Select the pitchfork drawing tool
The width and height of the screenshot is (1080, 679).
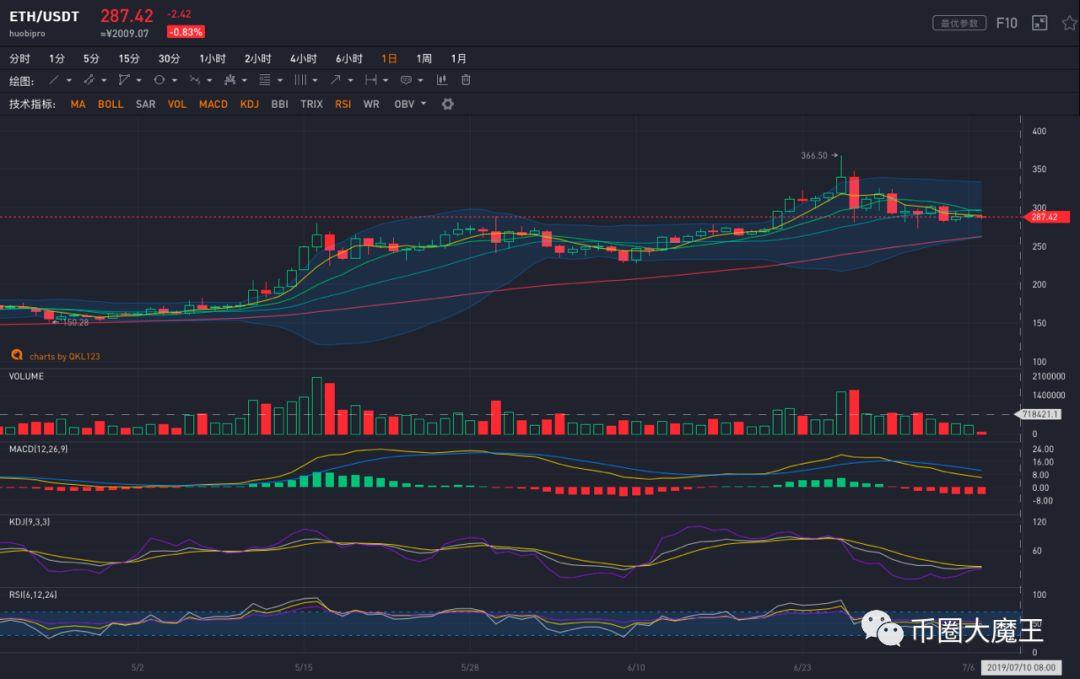click(x=230, y=80)
